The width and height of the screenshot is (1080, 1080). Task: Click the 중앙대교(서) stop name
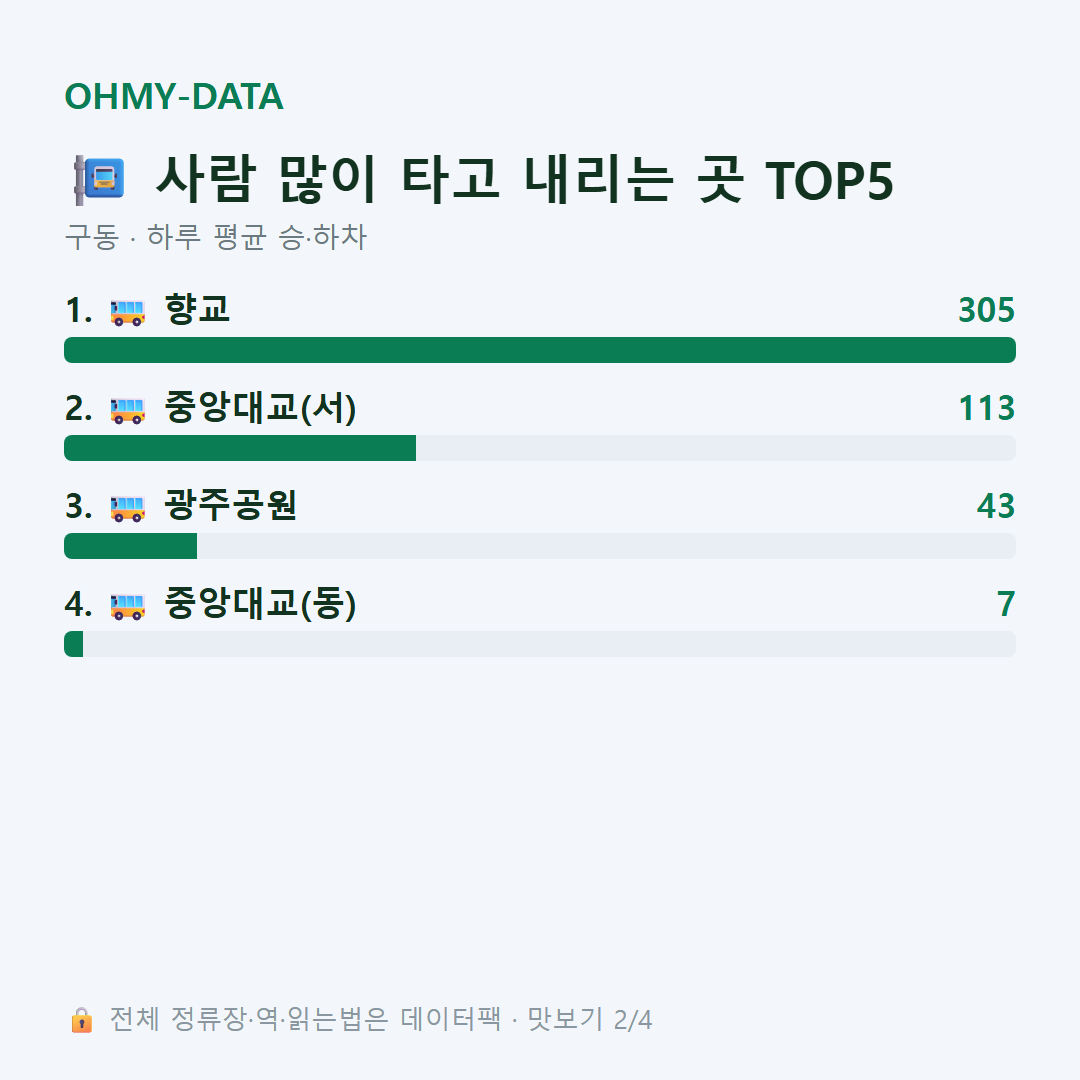(260, 408)
